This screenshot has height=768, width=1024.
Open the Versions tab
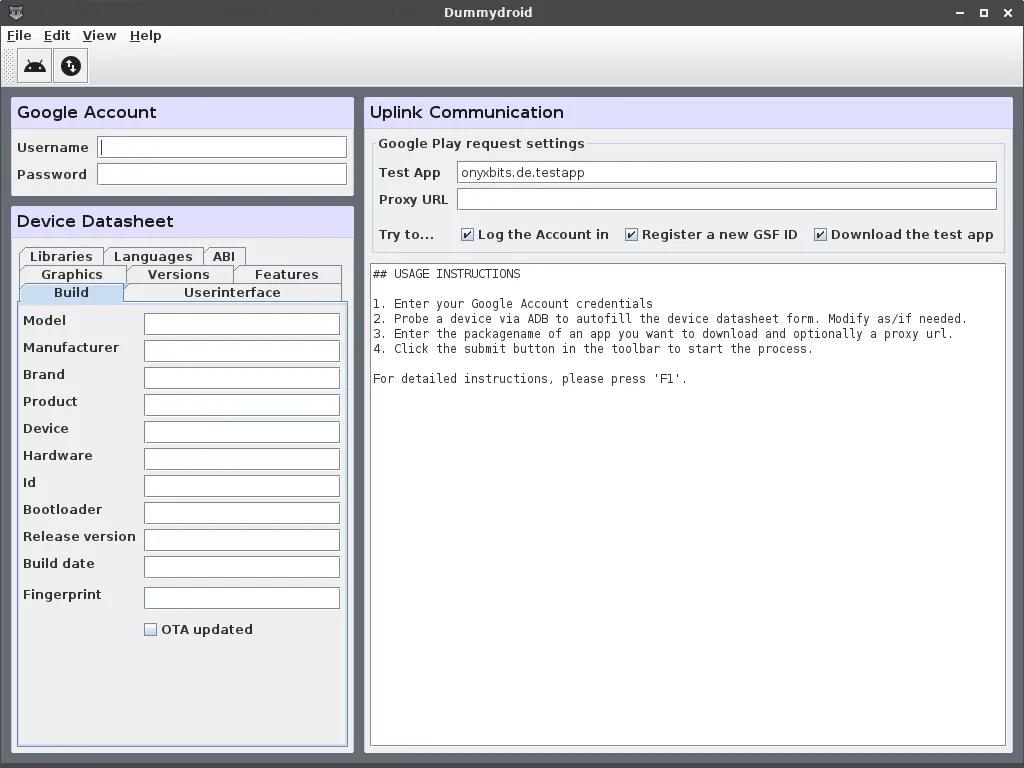point(180,274)
